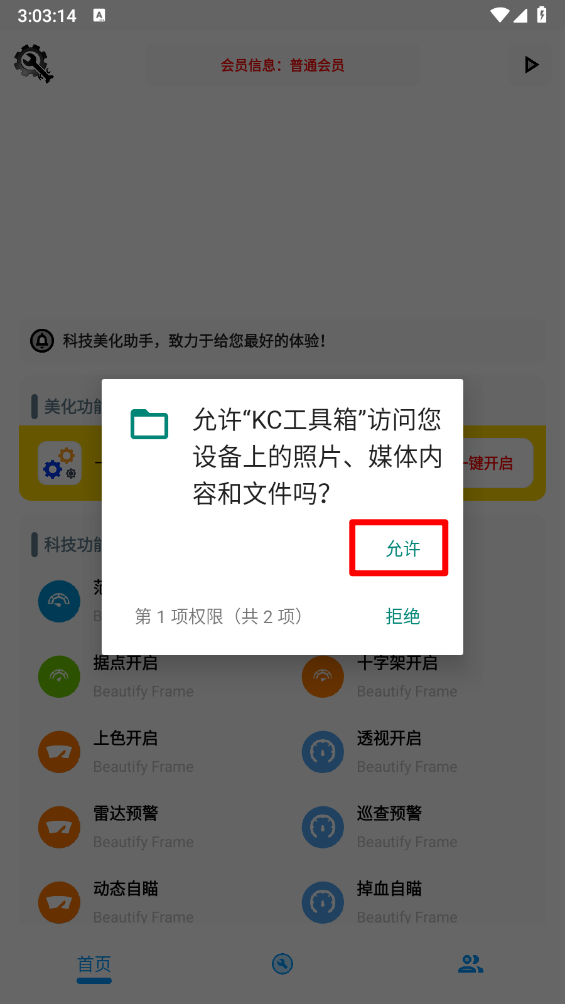
Task: Tap the blue gears icon in yellow banner
Action: point(60,463)
